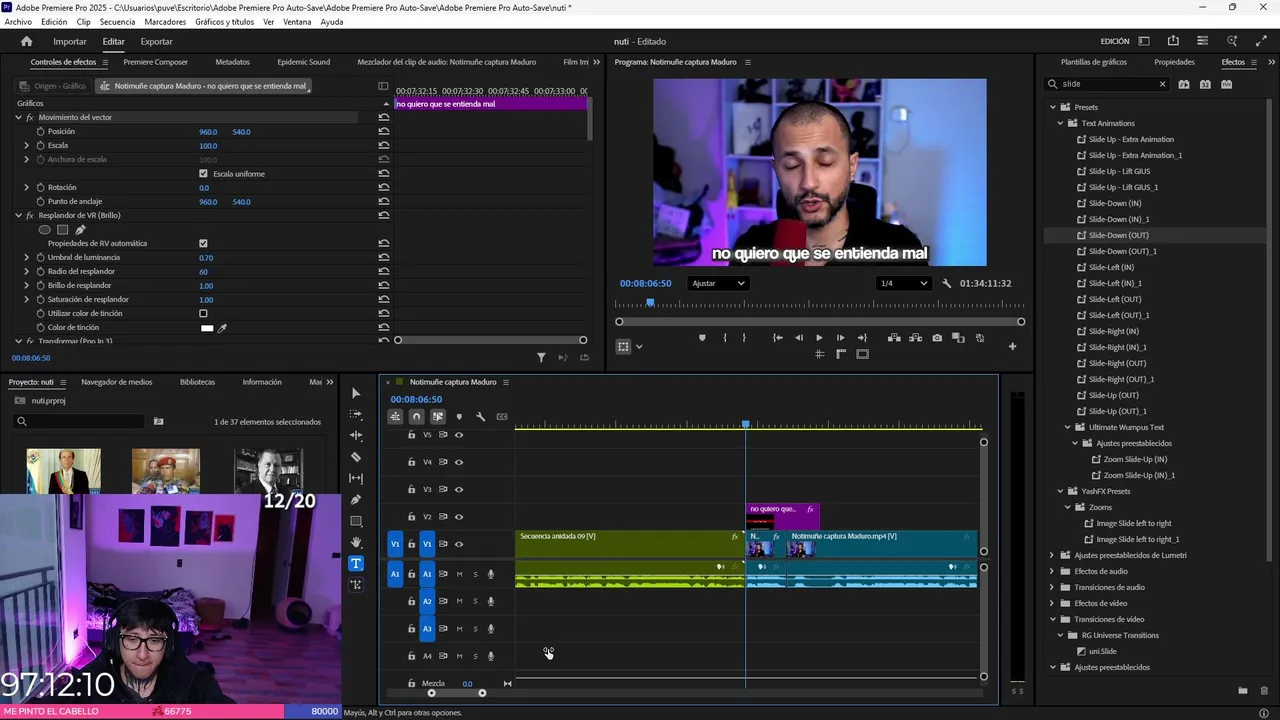Pick tint color with the eyedropper
Viewport: 1280px width, 720px height.
222,328
